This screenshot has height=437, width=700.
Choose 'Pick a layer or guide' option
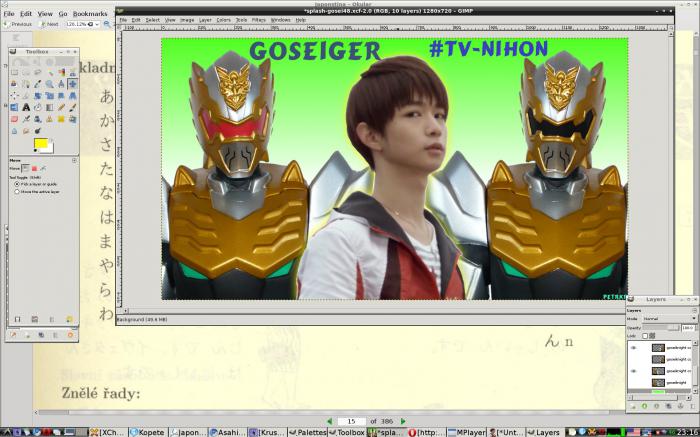(x=36, y=184)
